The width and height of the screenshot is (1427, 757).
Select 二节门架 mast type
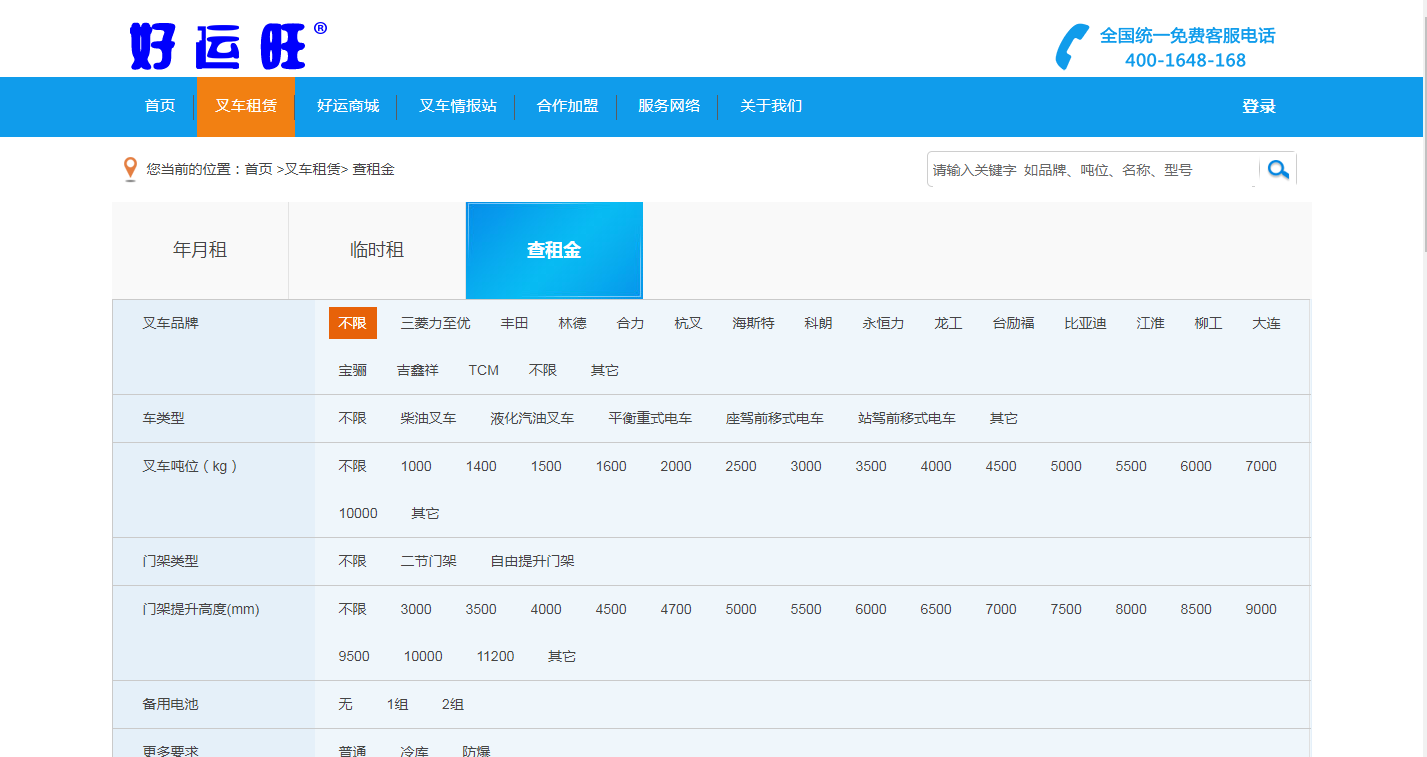coord(429,561)
